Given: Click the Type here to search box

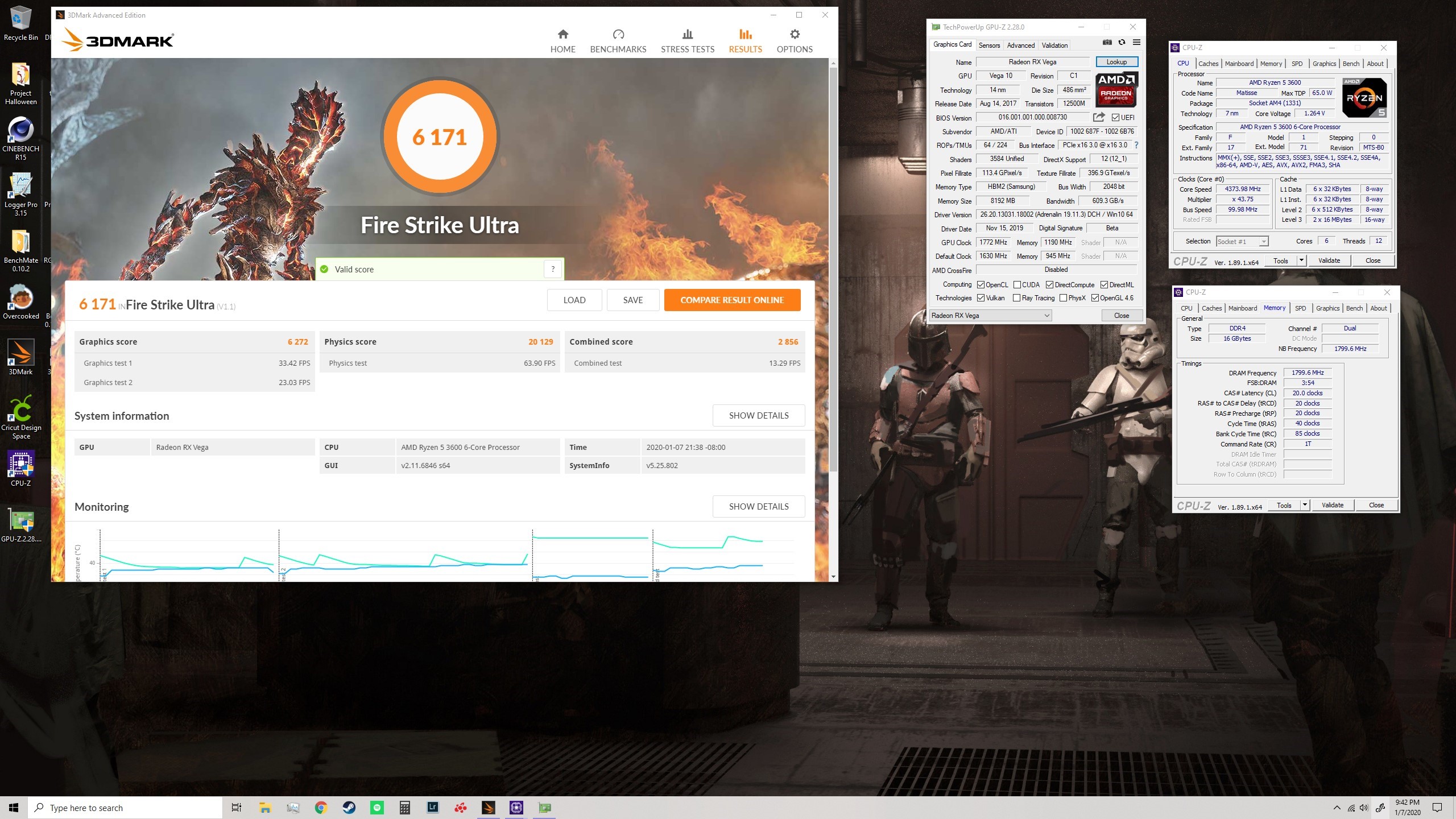Looking at the screenshot, I should [x=125, y=808].
